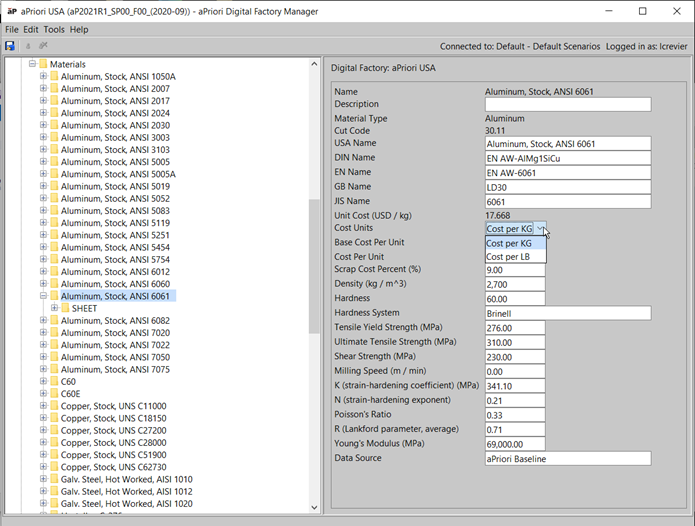Image resolution: width=695 pixels, height=526 pixels.
Task: Open the Tools menu
Action: 54,30
